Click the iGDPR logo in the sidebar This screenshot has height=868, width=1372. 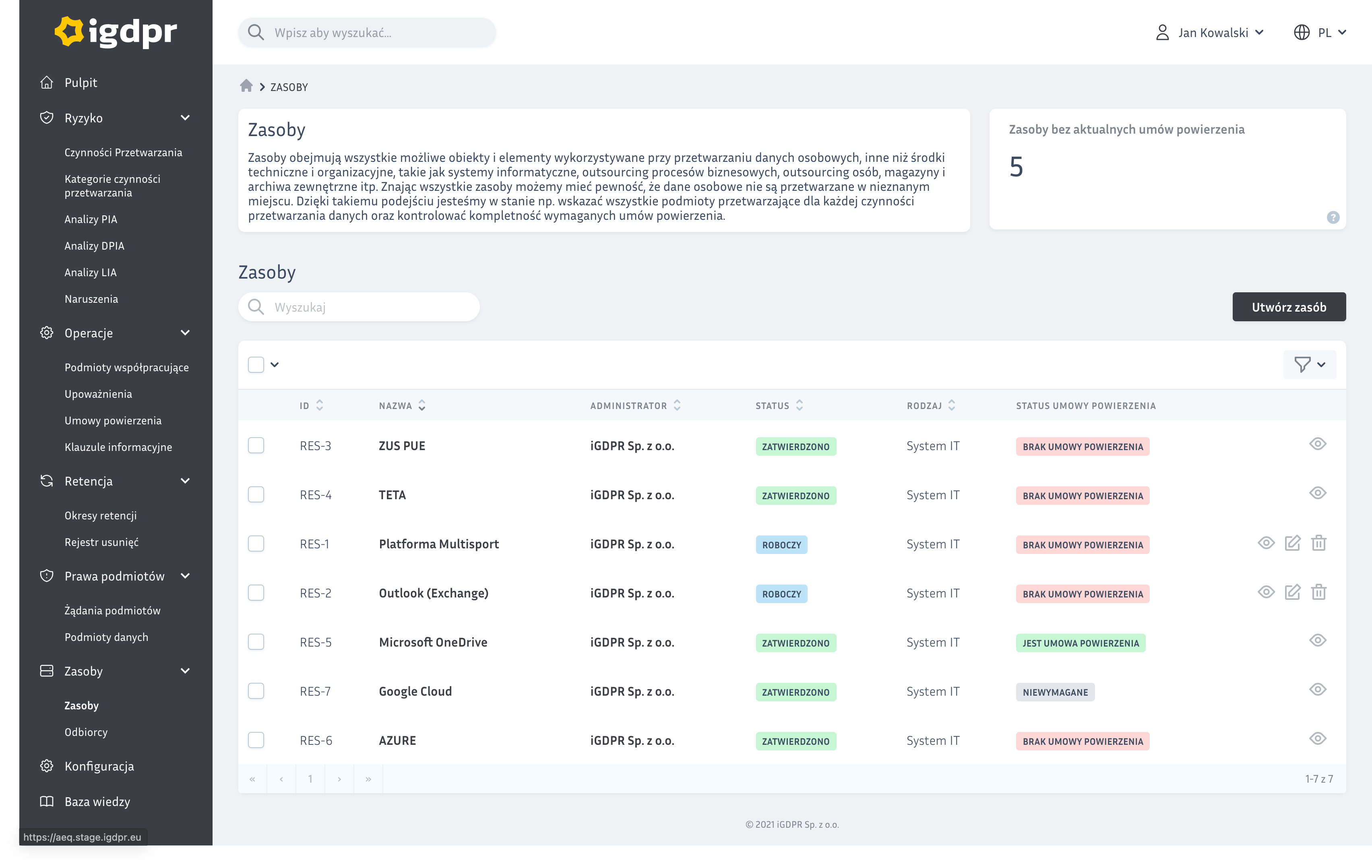(116, 32)
